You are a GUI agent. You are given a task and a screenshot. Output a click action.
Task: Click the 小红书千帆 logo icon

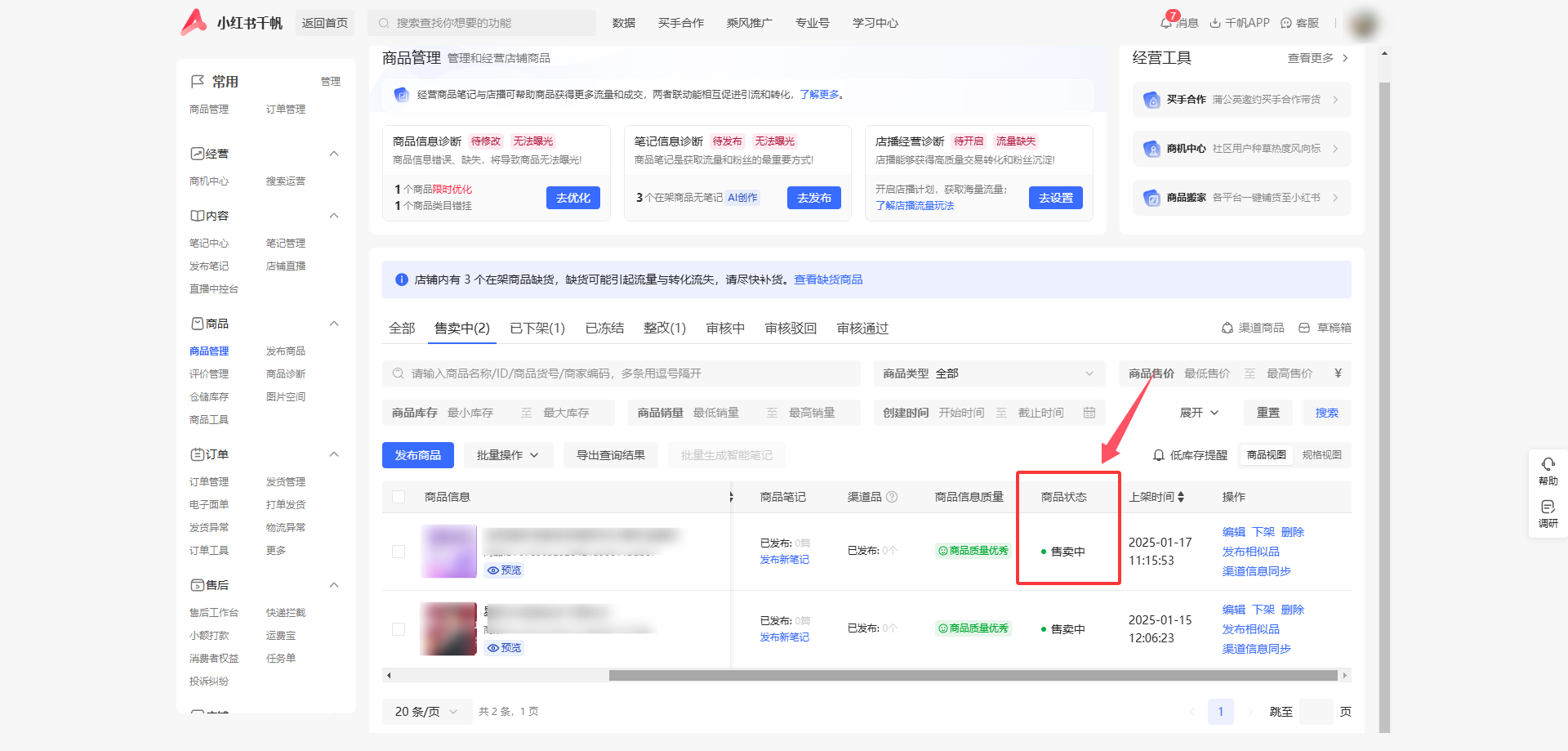click(194, 22)
